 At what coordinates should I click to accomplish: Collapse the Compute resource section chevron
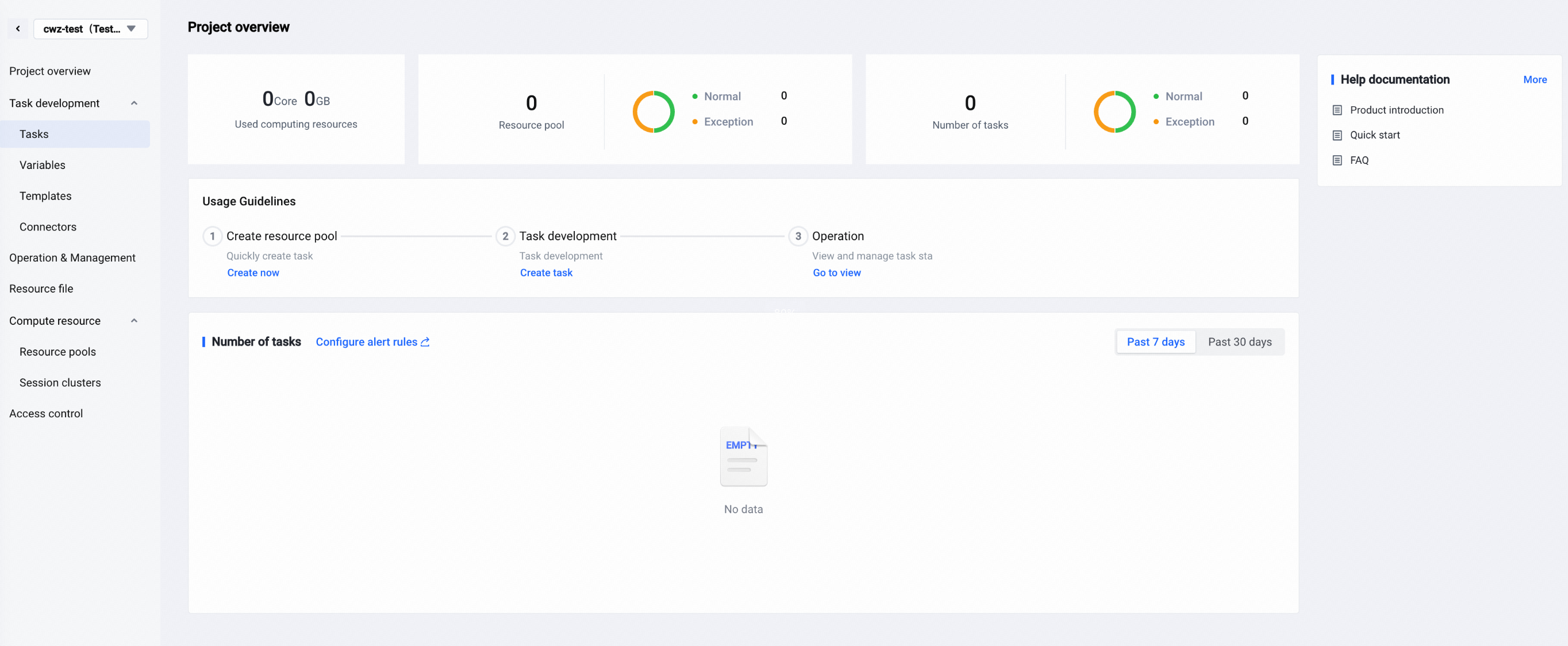pos(134,321)
